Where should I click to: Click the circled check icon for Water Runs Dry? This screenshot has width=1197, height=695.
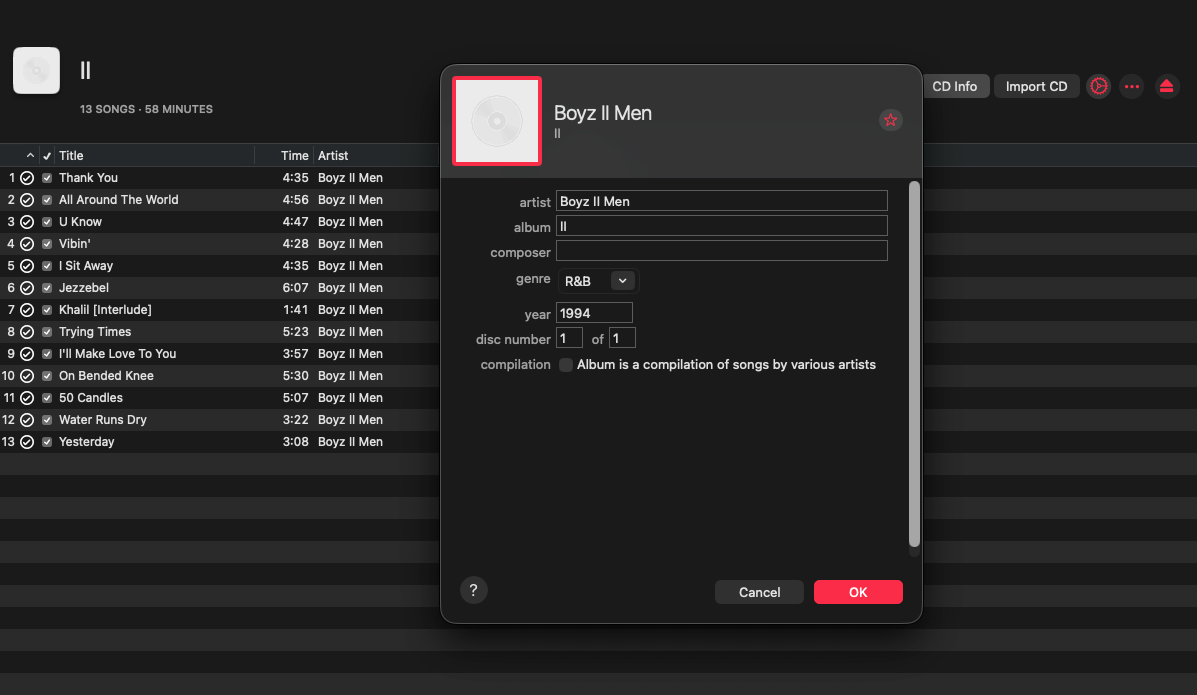pyautogui.click(x=27, y=420)
